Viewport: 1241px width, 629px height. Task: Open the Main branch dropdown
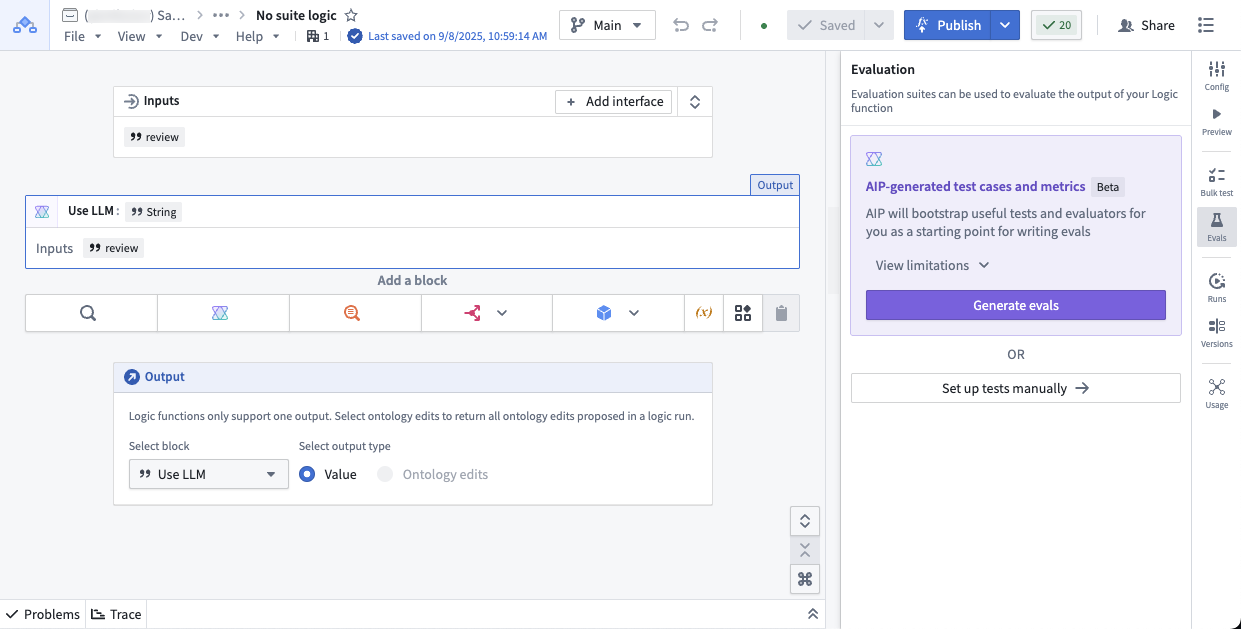607,25
